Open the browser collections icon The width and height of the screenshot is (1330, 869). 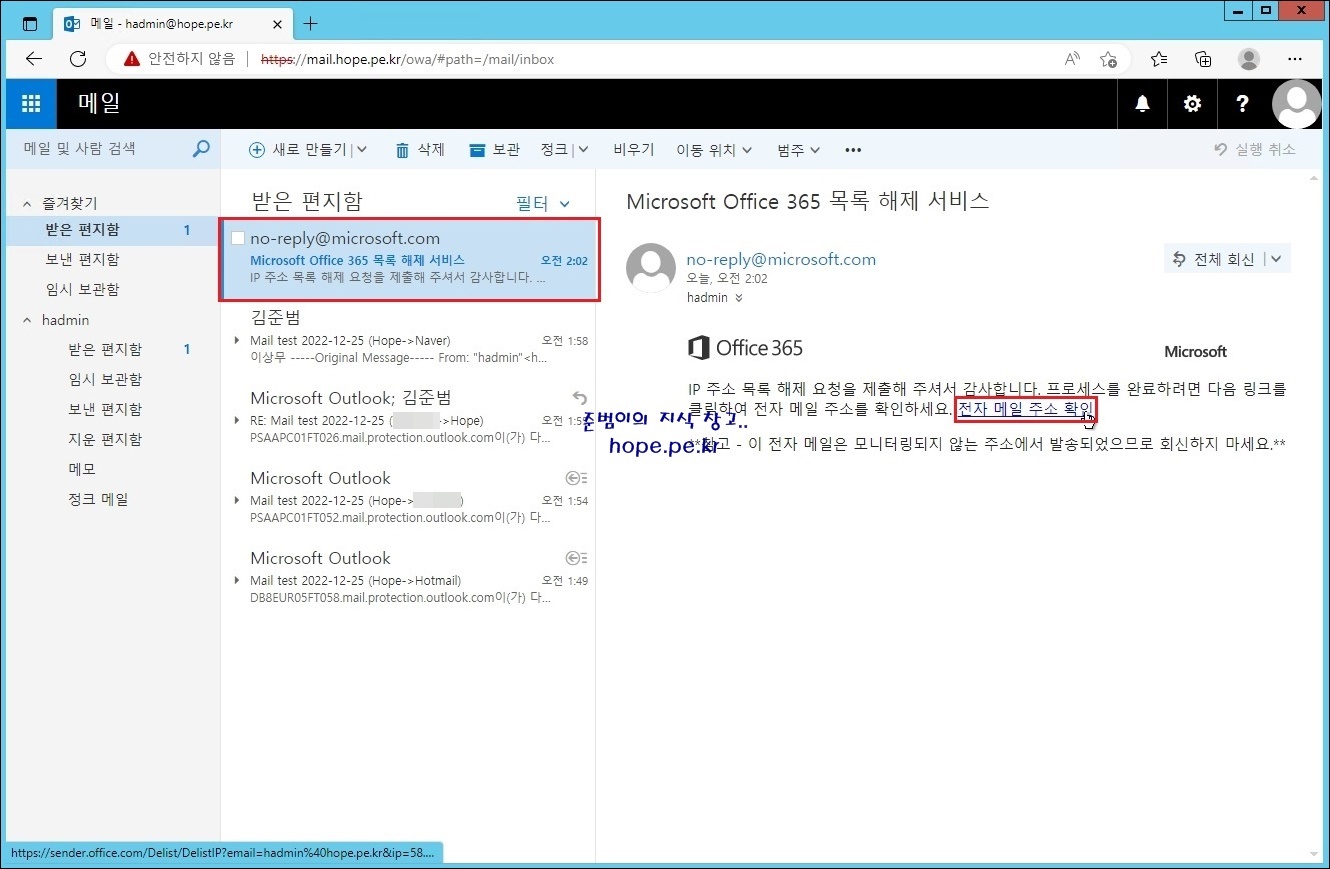pyautogui.click(x=1203, y=59)
